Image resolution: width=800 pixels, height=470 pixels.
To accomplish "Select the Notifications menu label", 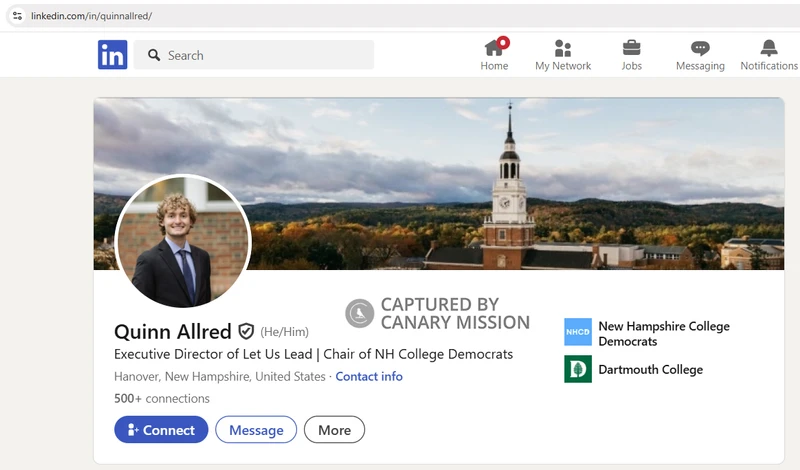I will coord(769,66).
